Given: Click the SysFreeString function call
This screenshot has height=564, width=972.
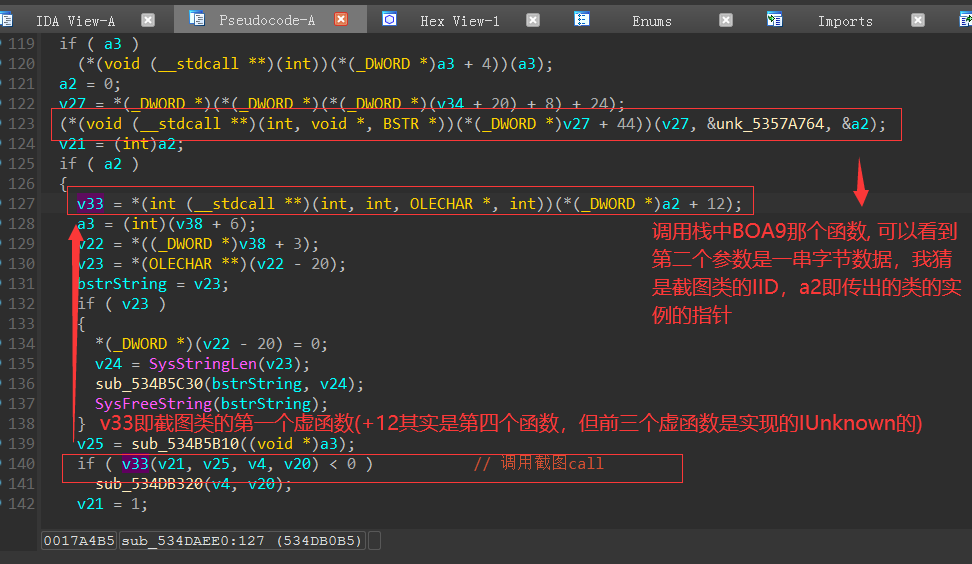Looking at the screenshot, I should [x=153, y=403].
